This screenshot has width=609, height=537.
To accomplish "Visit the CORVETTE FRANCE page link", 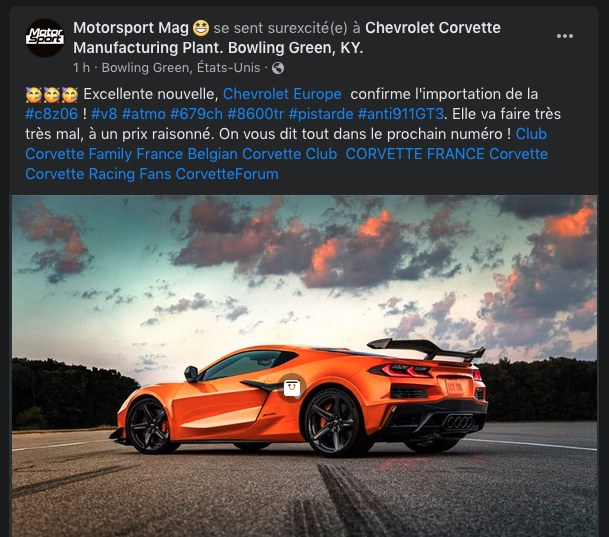I will click(x=415, y=154).
